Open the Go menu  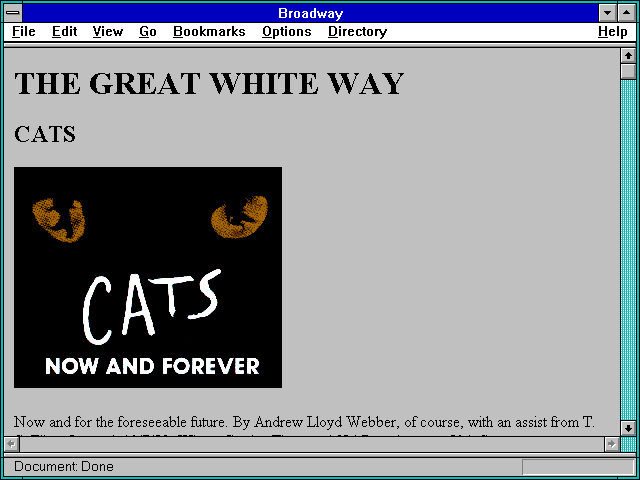tap(148, 31)
